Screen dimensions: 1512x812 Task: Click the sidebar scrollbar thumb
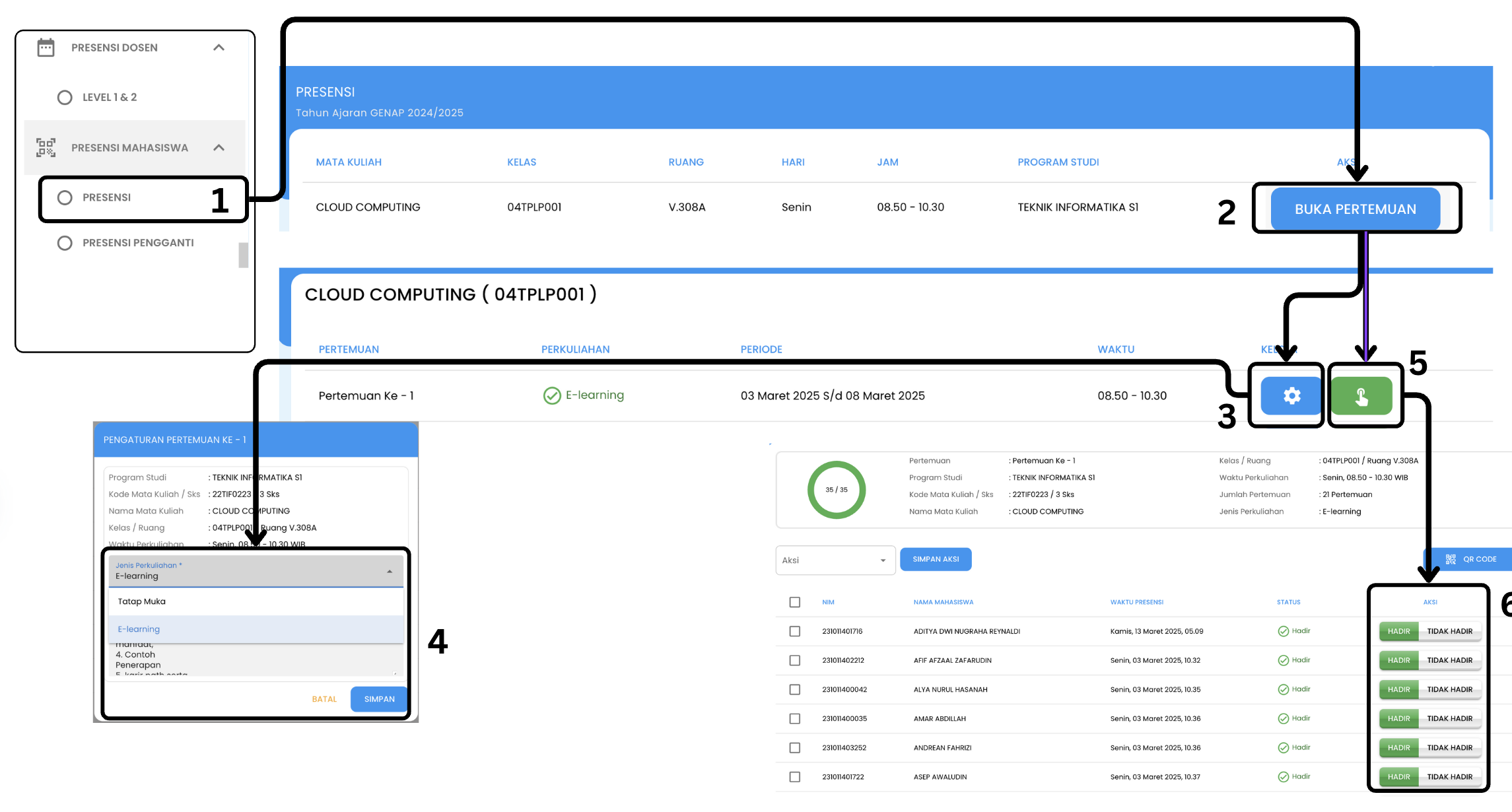243,255
